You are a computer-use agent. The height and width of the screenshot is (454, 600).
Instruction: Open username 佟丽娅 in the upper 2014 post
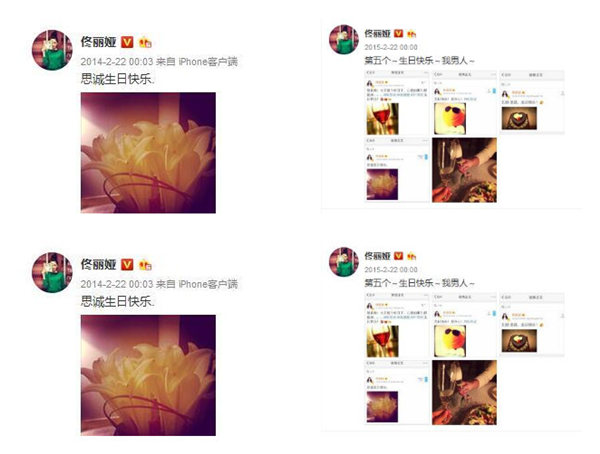98,42
